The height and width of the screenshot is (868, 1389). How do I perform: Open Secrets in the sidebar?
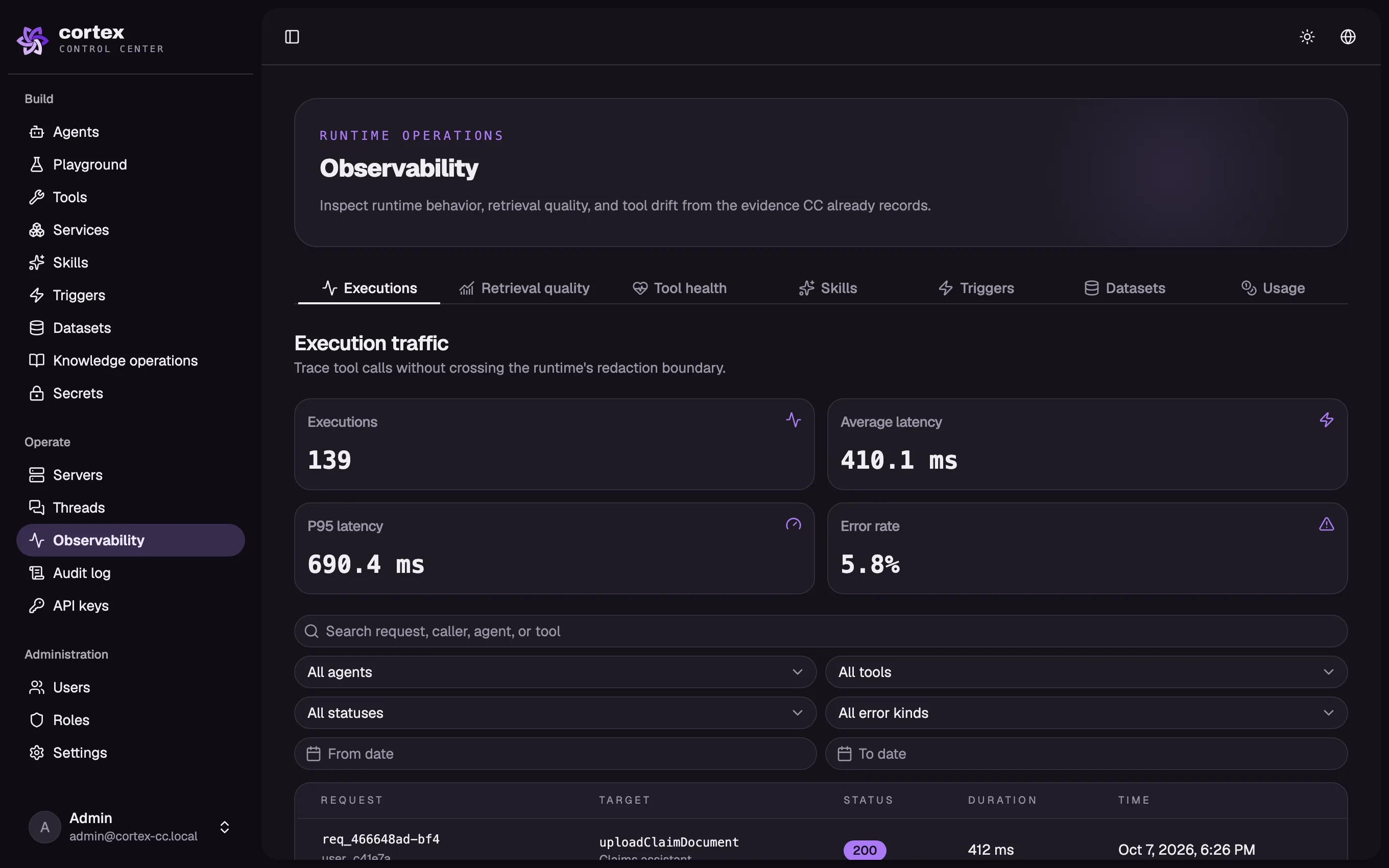point(131,394)
